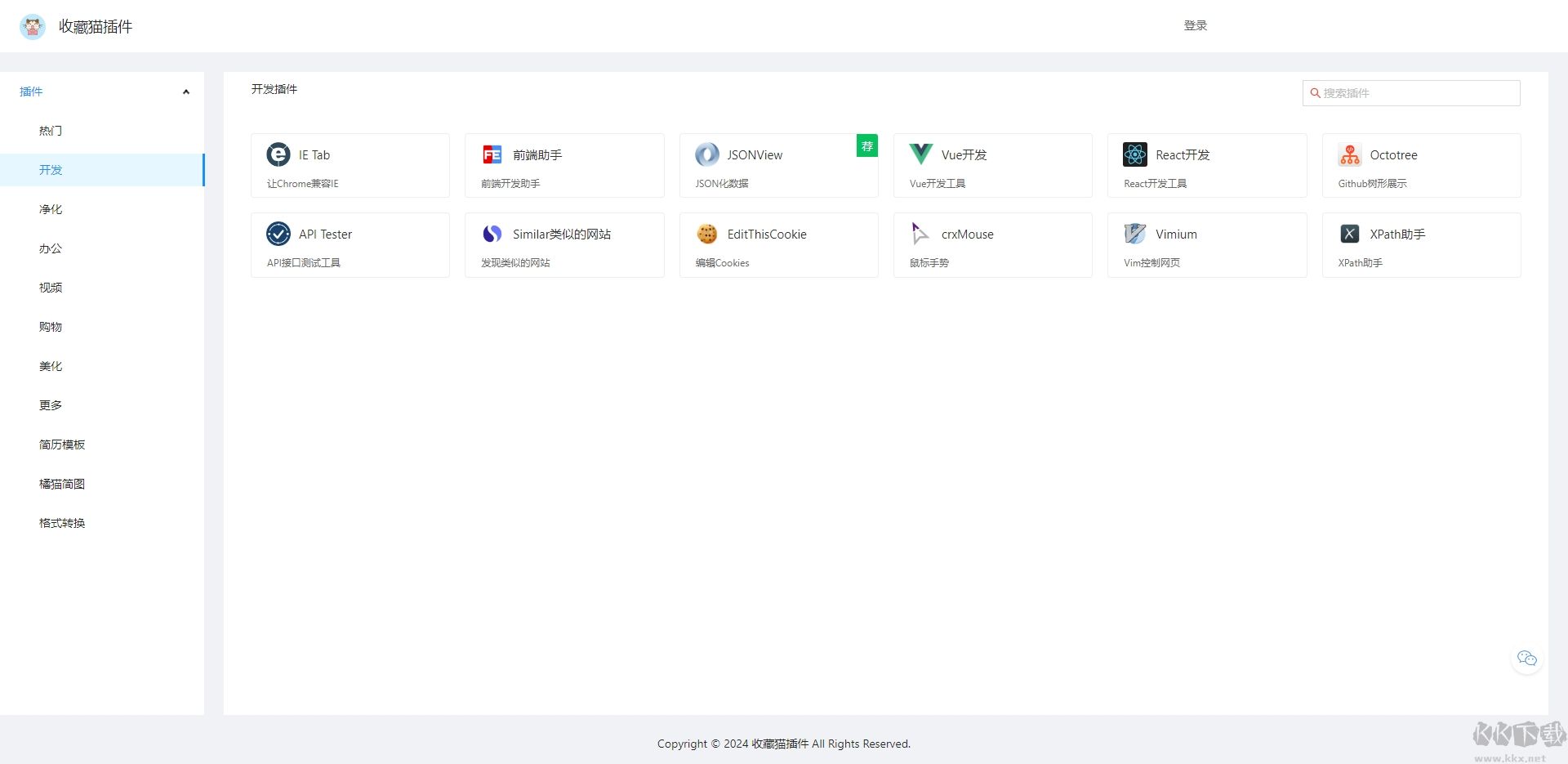The image size is (1568, 764).
Task: Select 净化 category in the sidebar
Action: click(102, 209)
